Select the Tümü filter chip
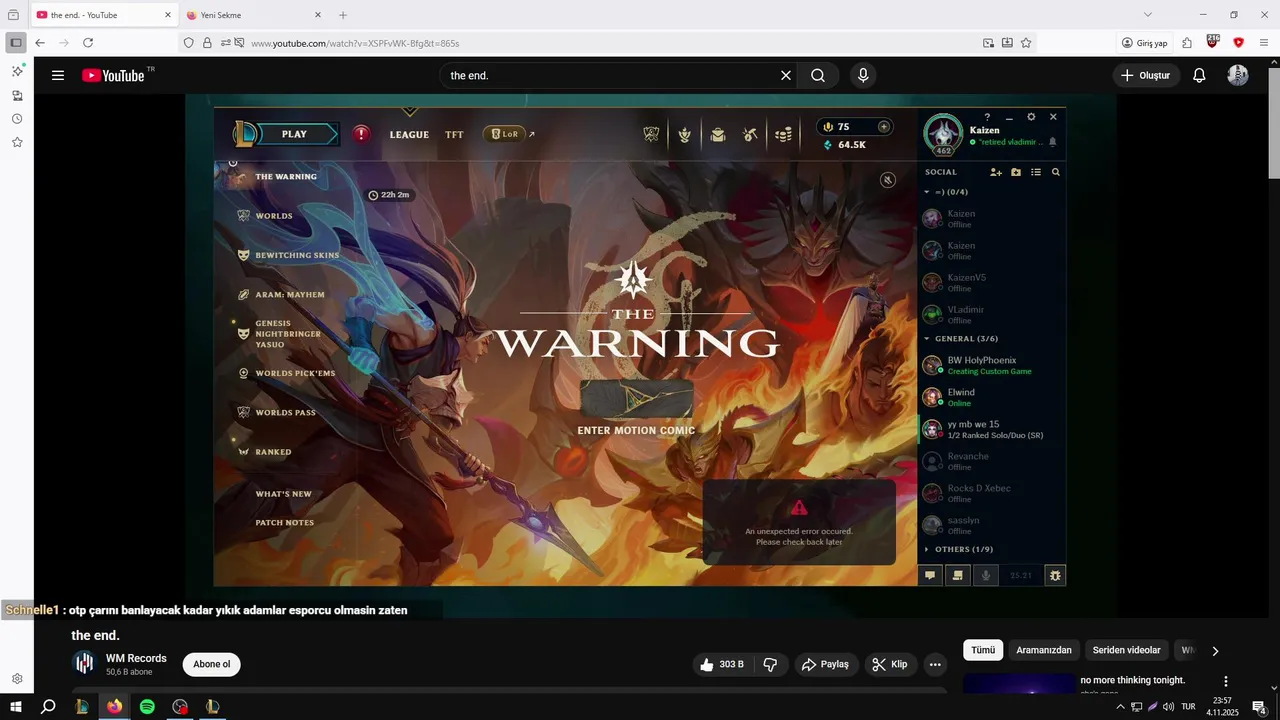 tap(983, 650)
